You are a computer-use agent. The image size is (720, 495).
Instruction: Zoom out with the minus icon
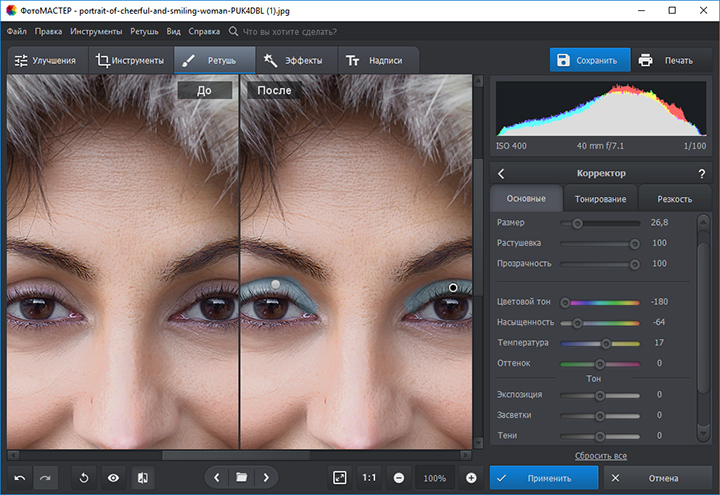(399, 478)
